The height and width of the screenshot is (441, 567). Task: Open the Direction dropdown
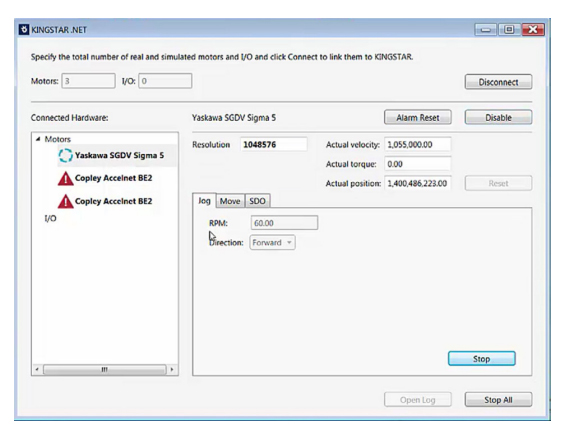pos(272,243)
